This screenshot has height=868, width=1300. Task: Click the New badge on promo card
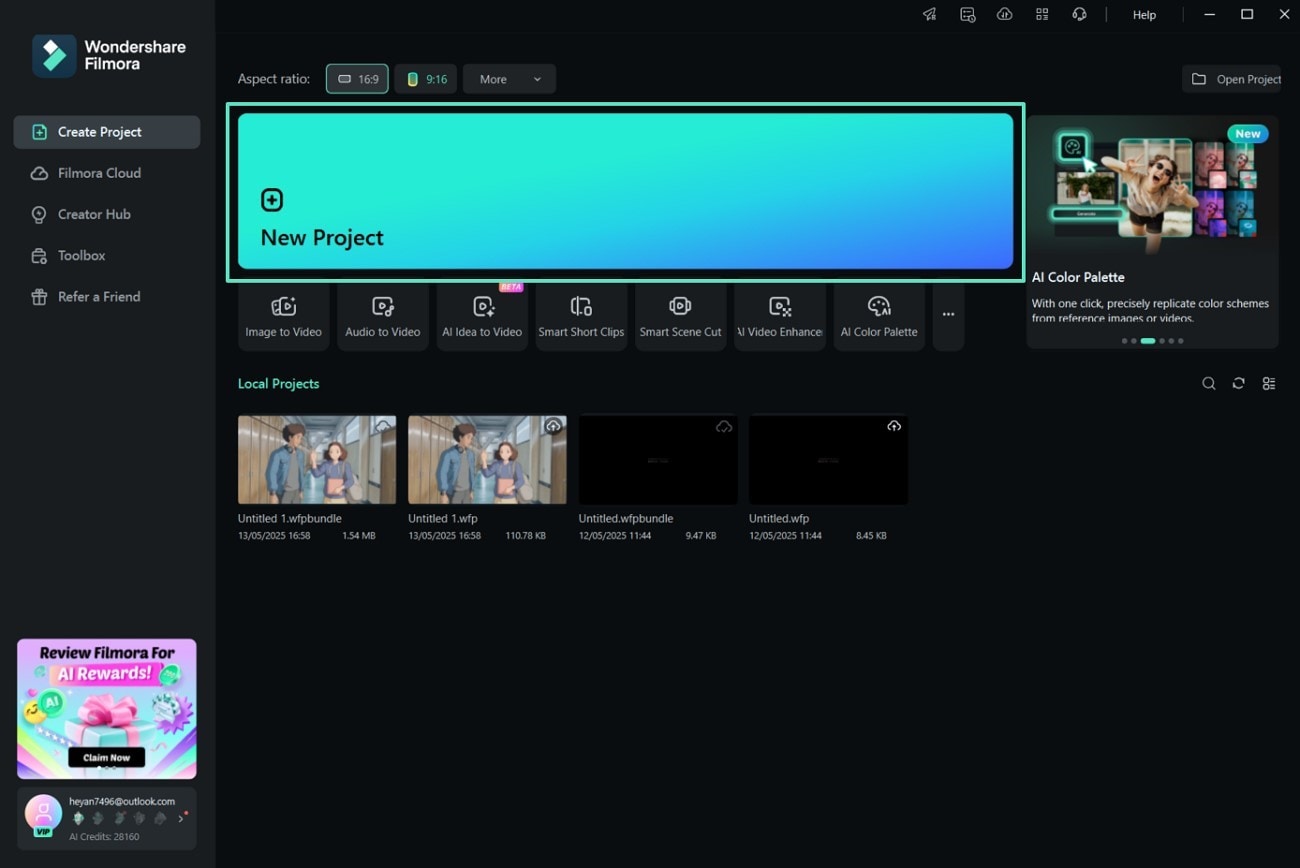pyautogui.click(x=1247, y=134)
